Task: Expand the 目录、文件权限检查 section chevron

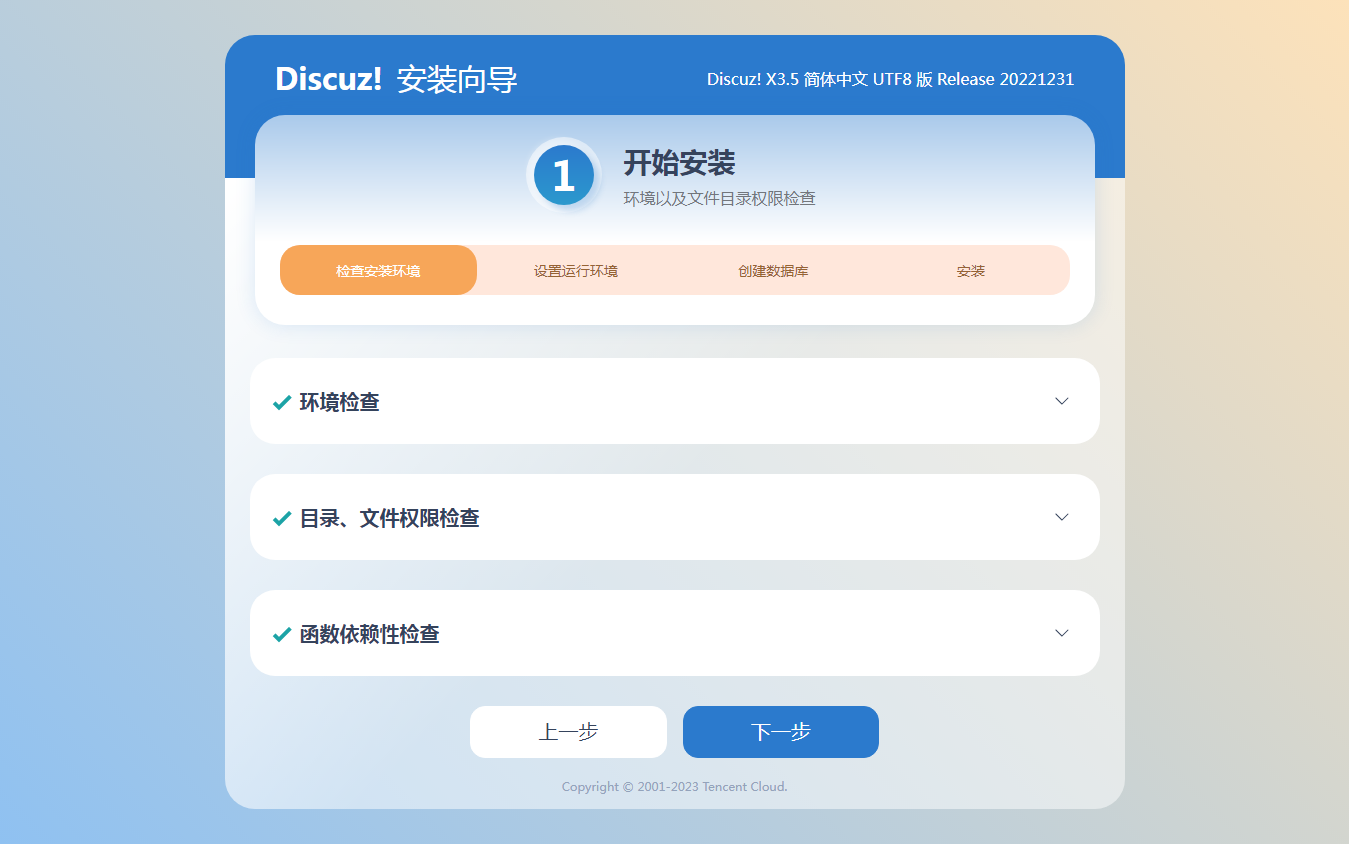Action: tap(1062, 517)
